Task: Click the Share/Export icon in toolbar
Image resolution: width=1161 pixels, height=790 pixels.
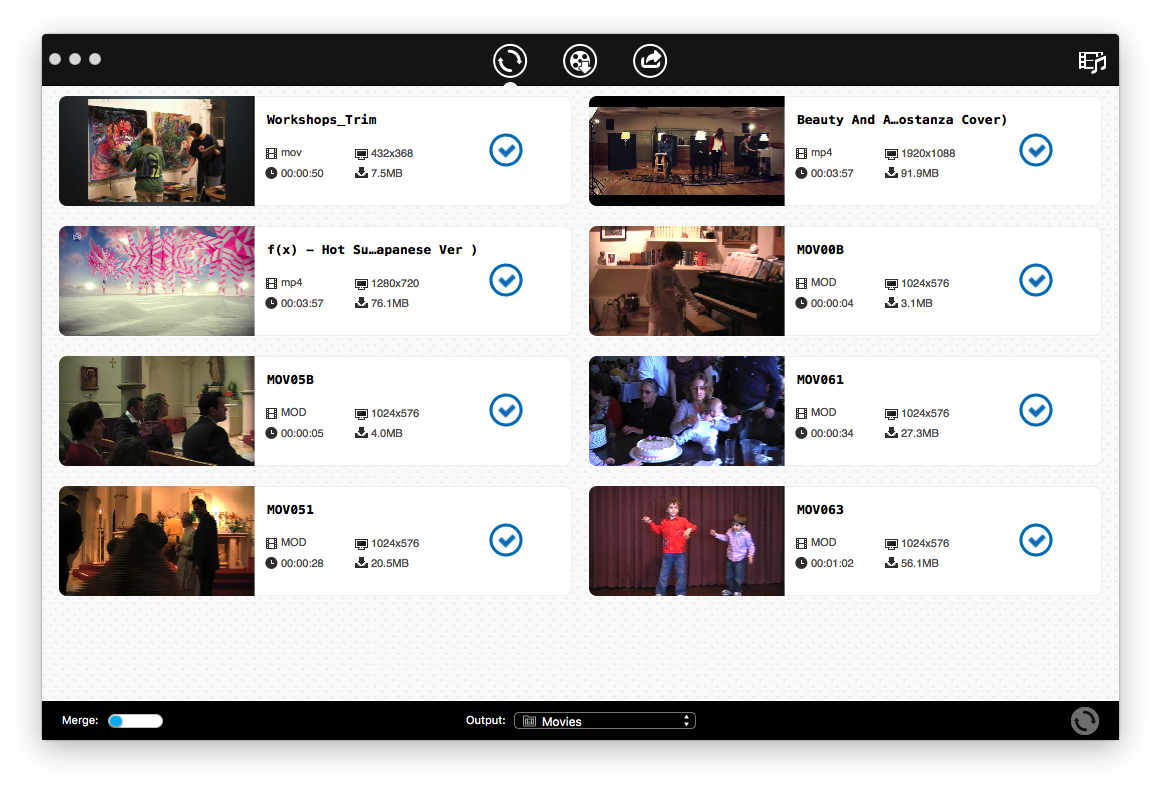Action: (649, 60)
